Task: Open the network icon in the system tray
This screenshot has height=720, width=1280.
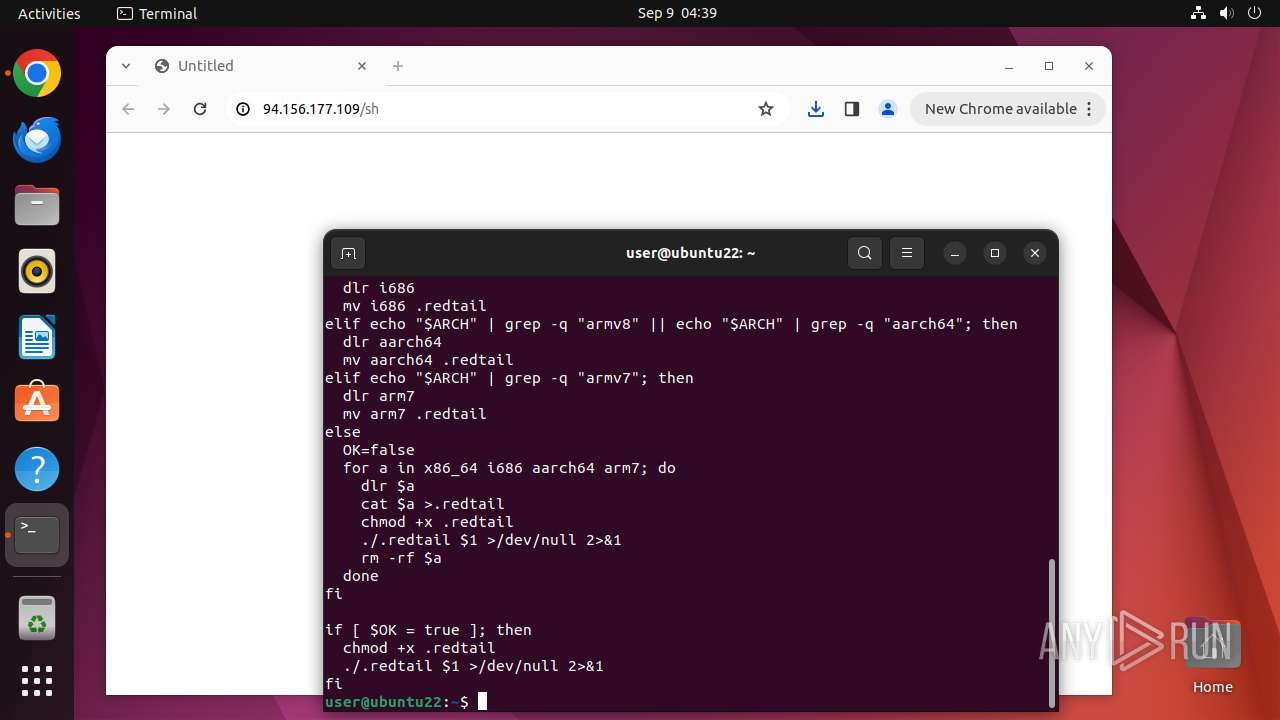Action: (1199, 13)
